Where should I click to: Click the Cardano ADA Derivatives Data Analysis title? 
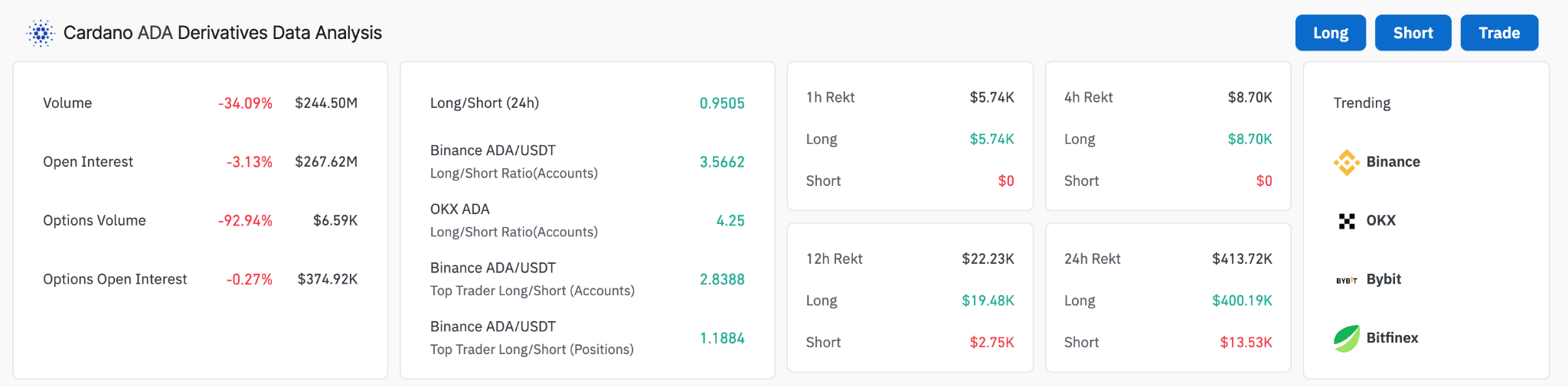pyautogui.click(x=222, y=33)
